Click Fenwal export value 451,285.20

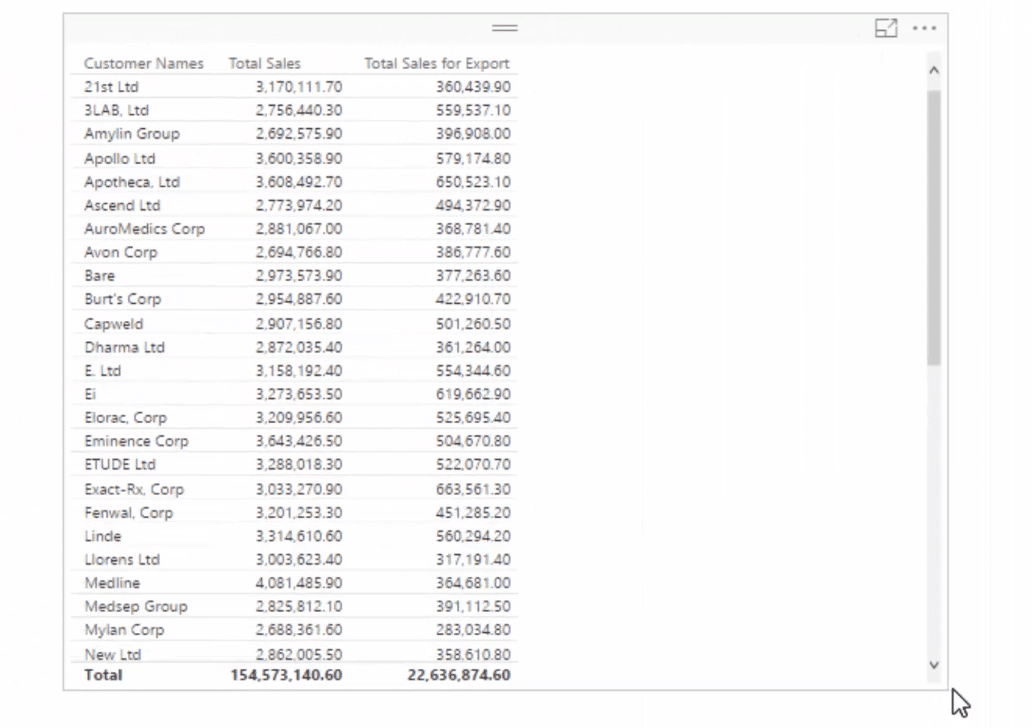(x=473, y=513)
